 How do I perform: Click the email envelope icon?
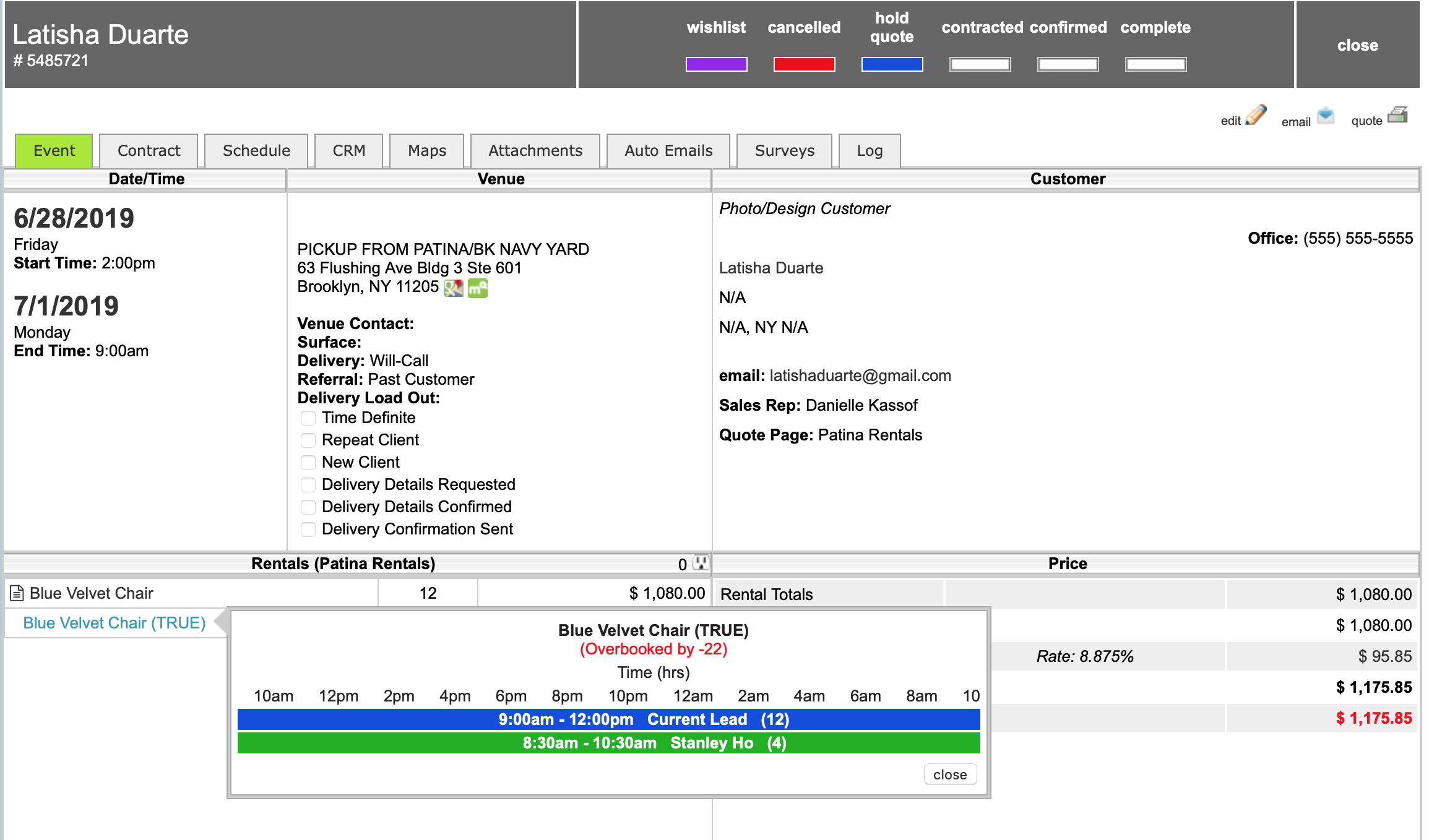[x=1325, y=116]
